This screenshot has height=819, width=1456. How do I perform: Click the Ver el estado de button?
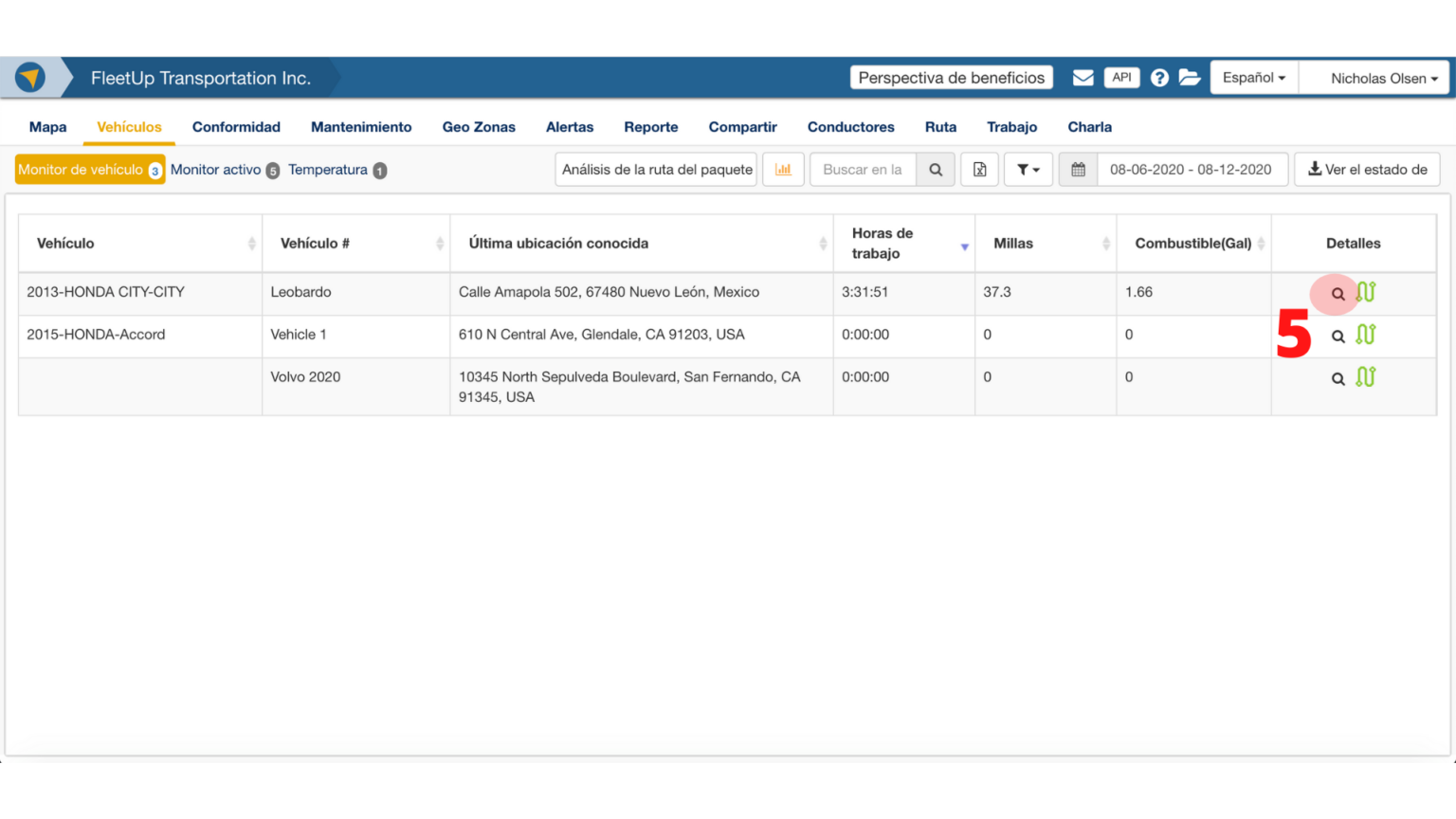[1367, 170]
